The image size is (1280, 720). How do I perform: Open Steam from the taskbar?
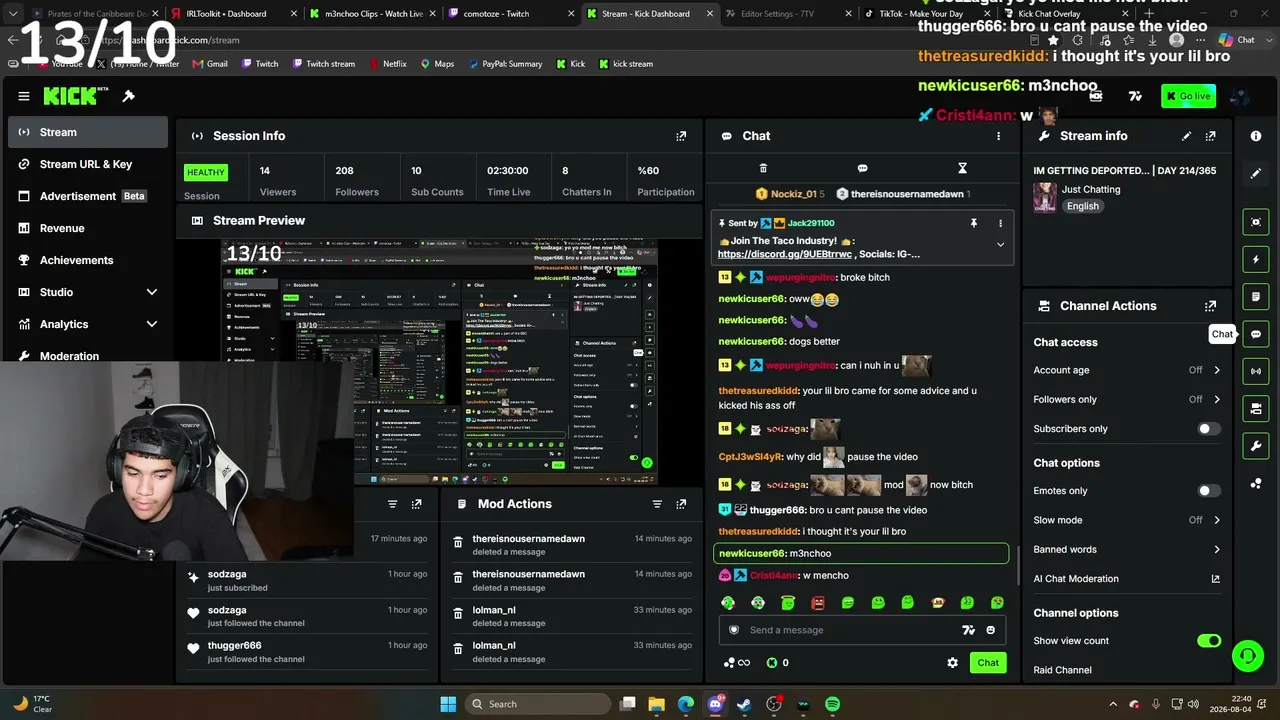pyautogui.click(x=744, y=704)
